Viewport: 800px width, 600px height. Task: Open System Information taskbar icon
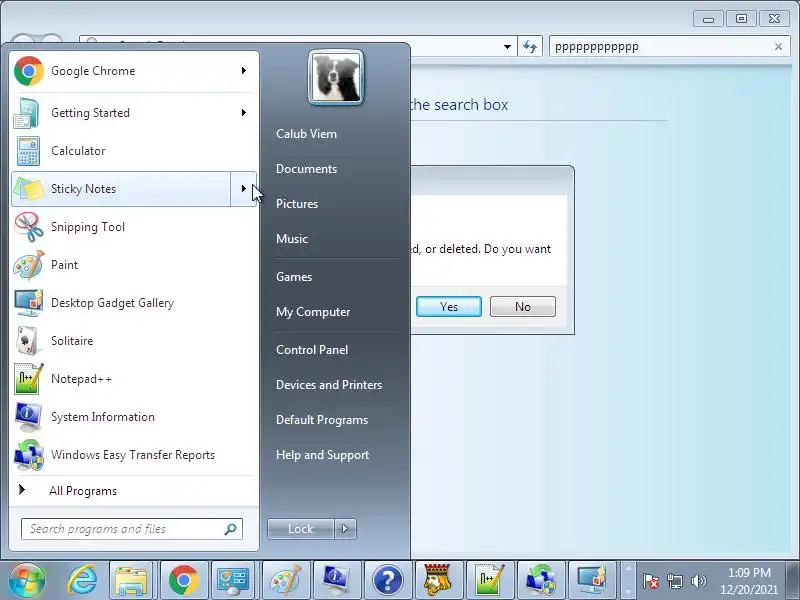click(x=336, y=580)
